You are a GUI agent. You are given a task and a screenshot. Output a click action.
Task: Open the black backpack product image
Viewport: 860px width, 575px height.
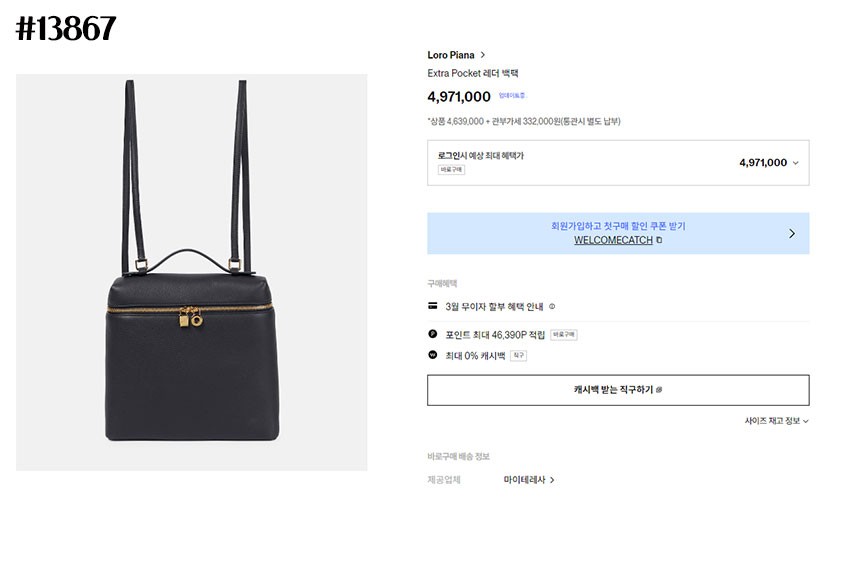tap(191, 272)
